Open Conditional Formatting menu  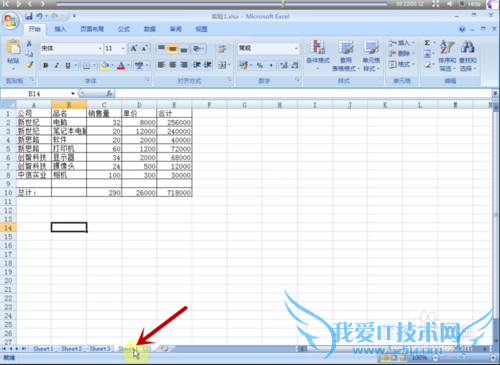coord(318,55)
